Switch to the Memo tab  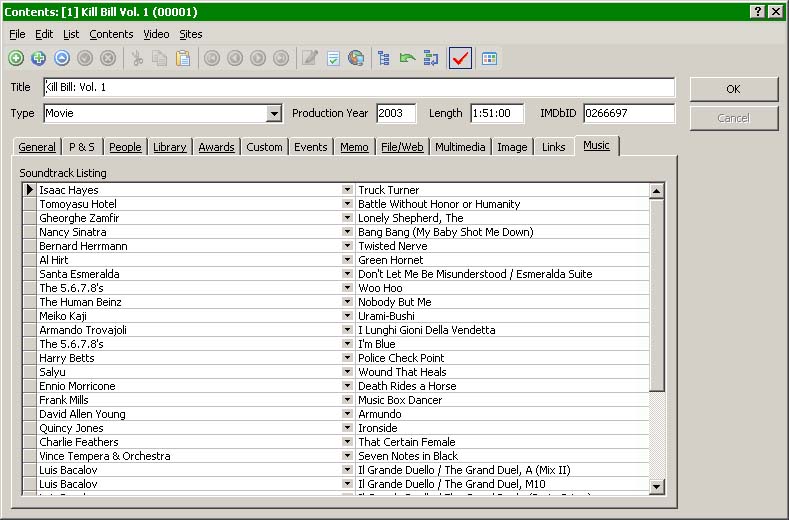(354, 147)
